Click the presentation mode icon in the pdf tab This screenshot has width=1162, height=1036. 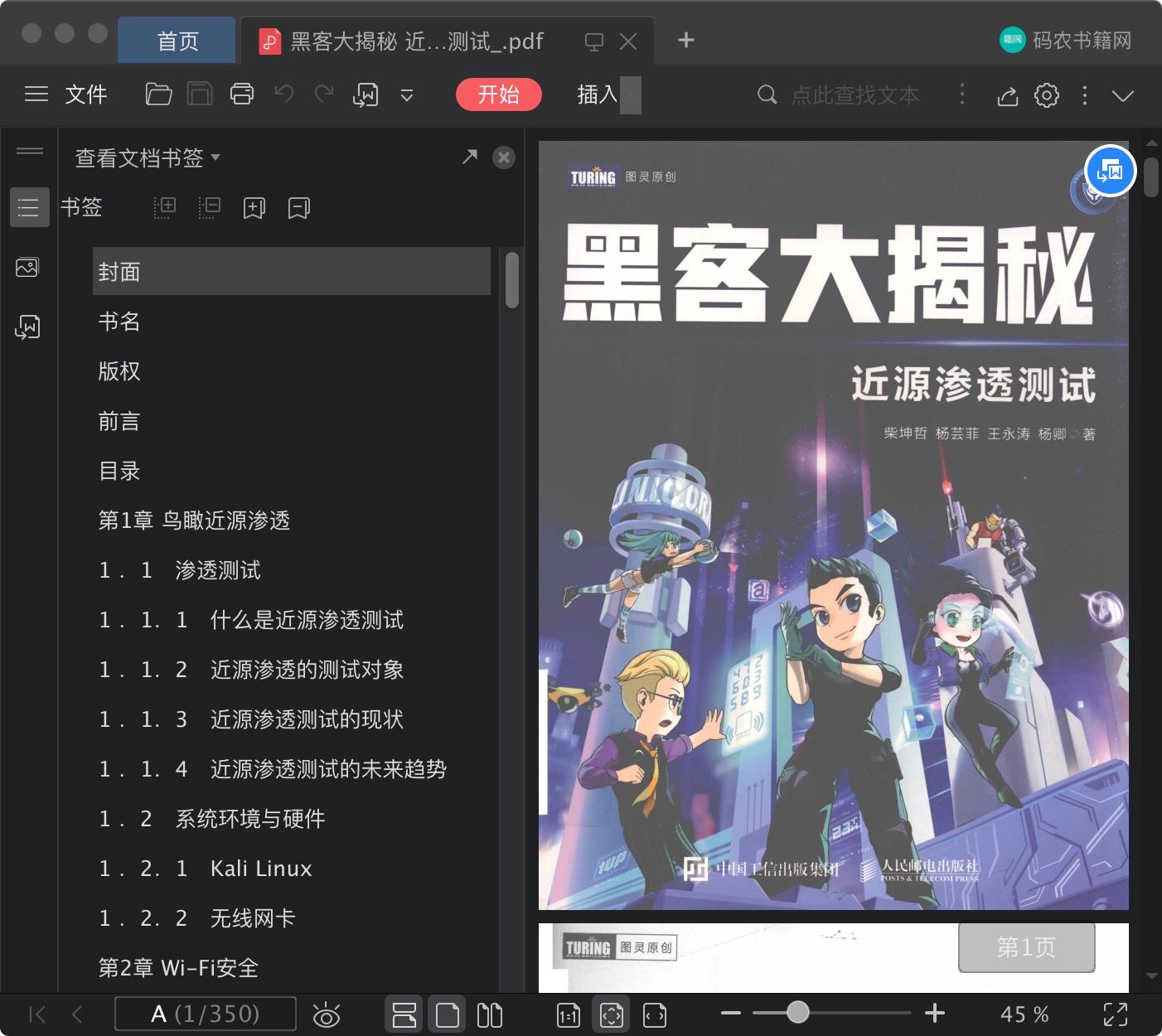(x=593, y=41)
